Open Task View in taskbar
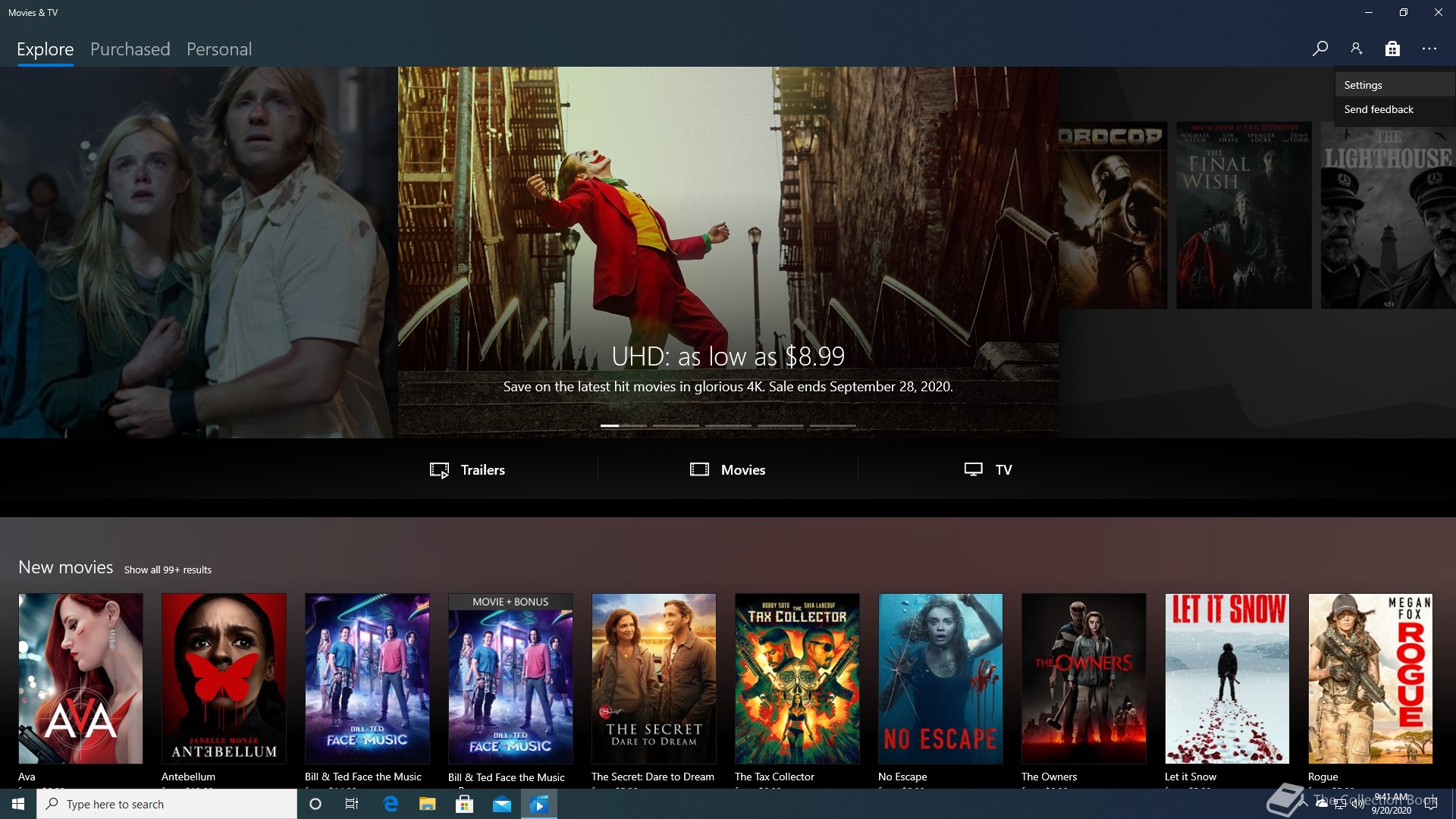The image size is (1456, 819). pyautogui.click(x=352, y=804)
